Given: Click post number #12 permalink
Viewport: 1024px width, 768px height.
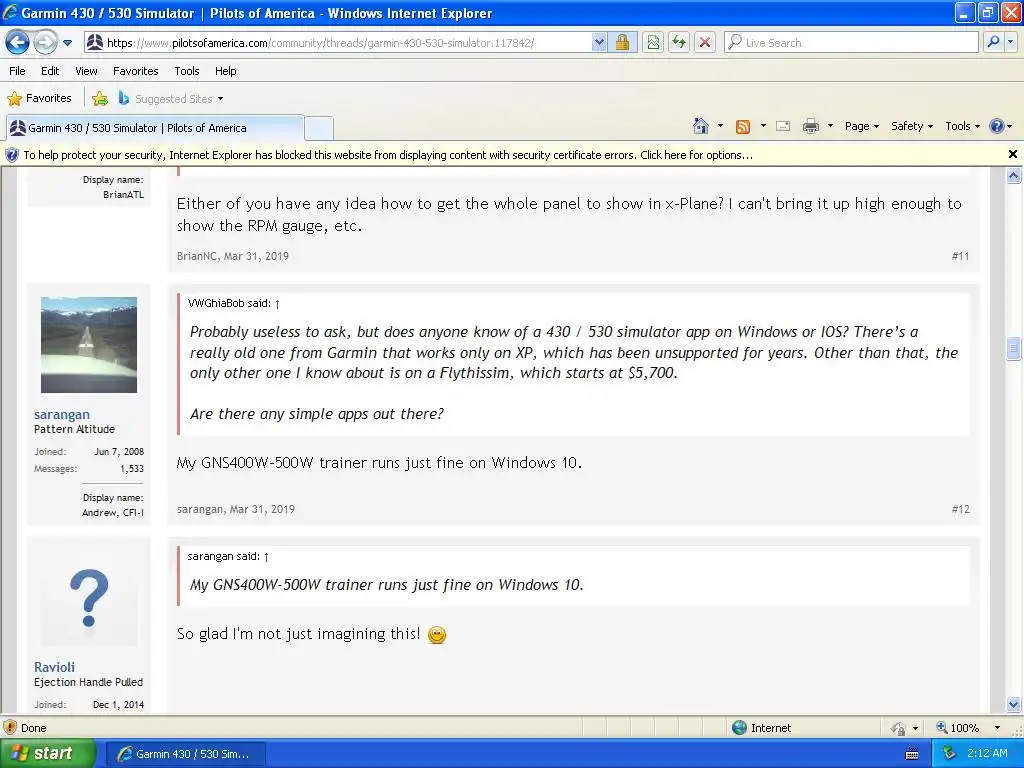Looking at the screenshot, I should [x=960, y=509].
